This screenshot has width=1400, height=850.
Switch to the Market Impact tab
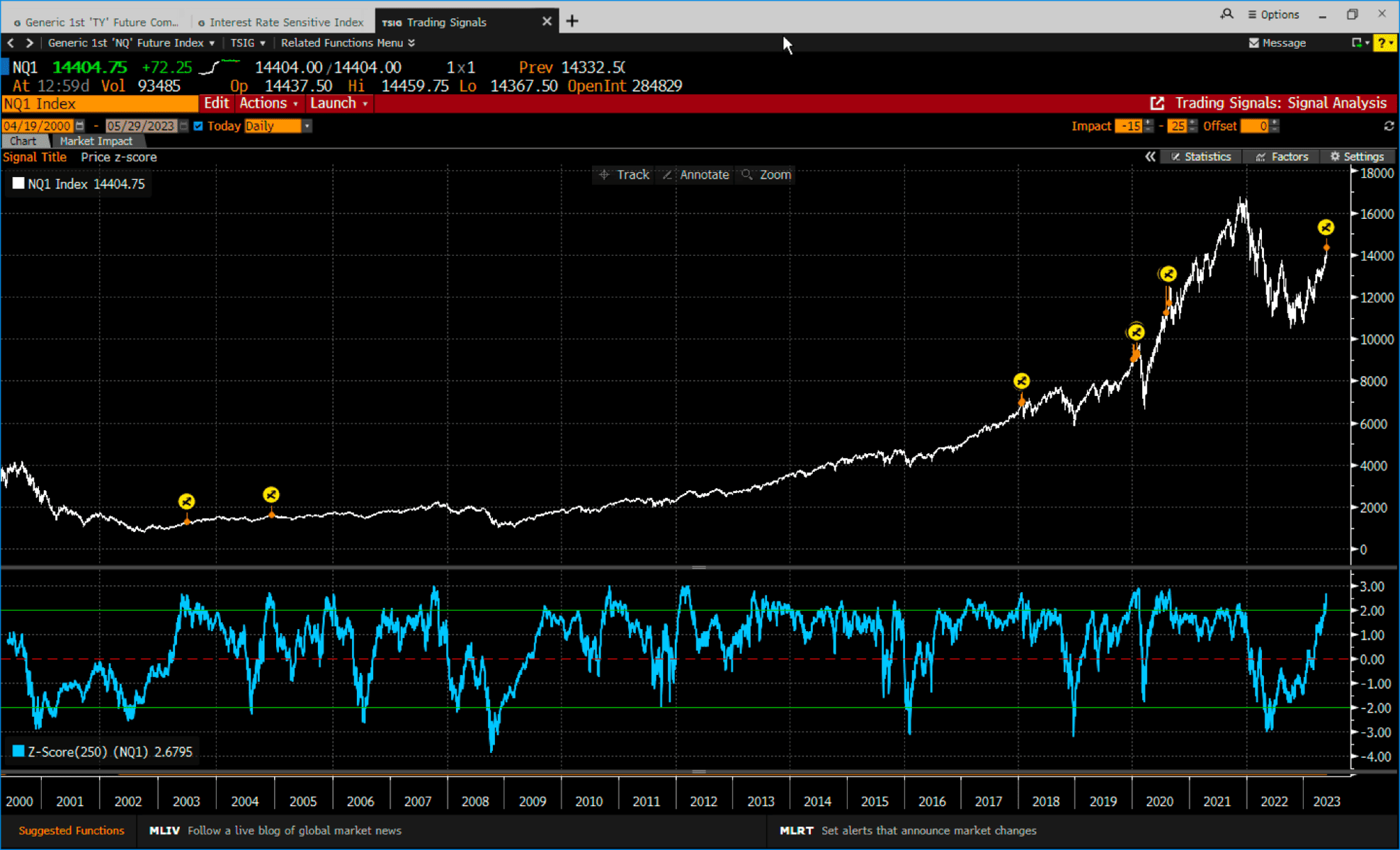pyautogui.click(x=96, y=141)
